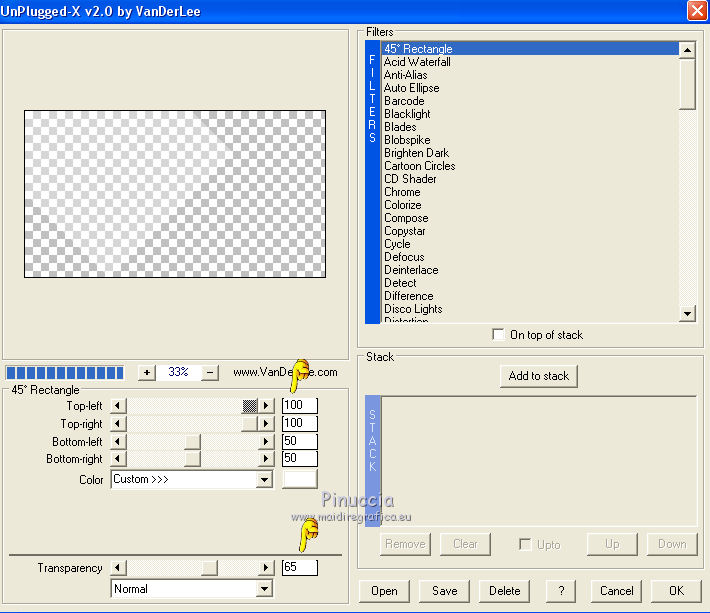Screen dimensions: 710x613
Task: Open the Color dropdown showing Custom
Action: pos(264,480)
